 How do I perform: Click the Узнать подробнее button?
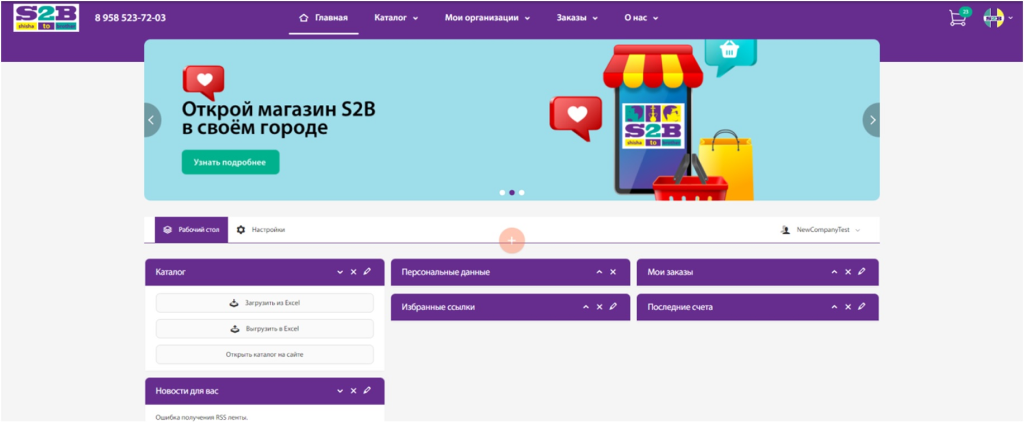(x=230, y=163)
